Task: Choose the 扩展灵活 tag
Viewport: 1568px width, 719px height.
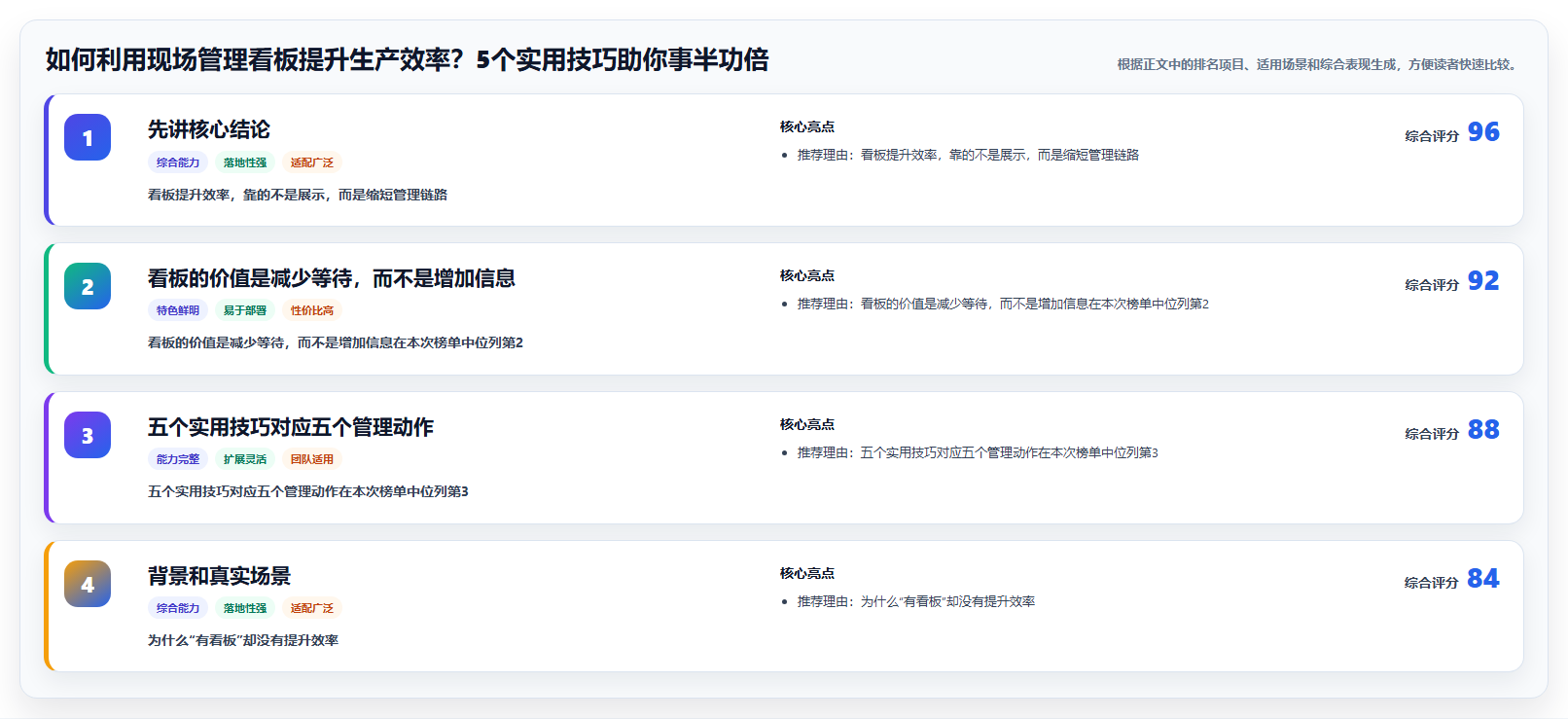Action: (x=245, y=459)
